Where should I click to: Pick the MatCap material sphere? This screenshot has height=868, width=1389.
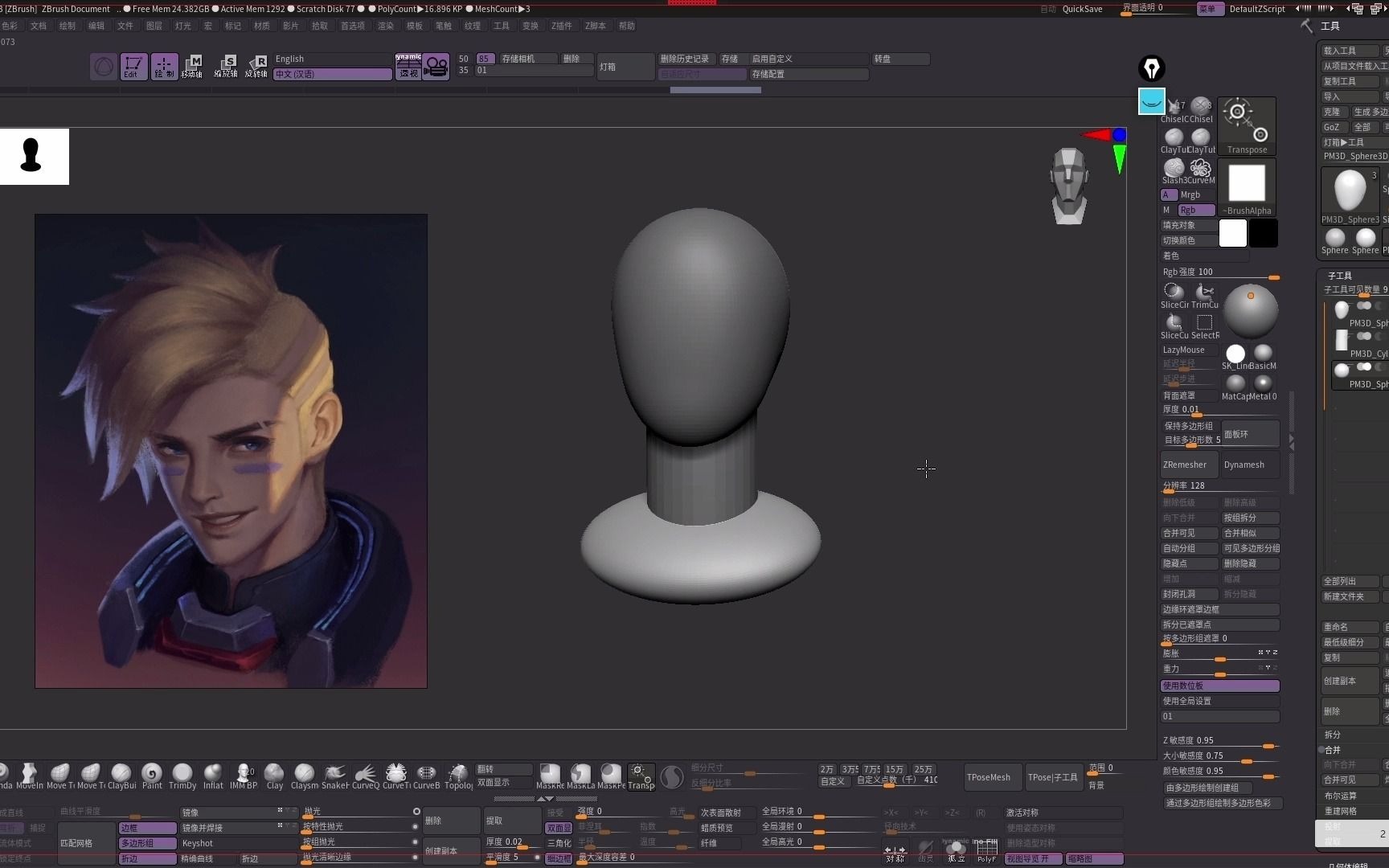pos(1235,387)
